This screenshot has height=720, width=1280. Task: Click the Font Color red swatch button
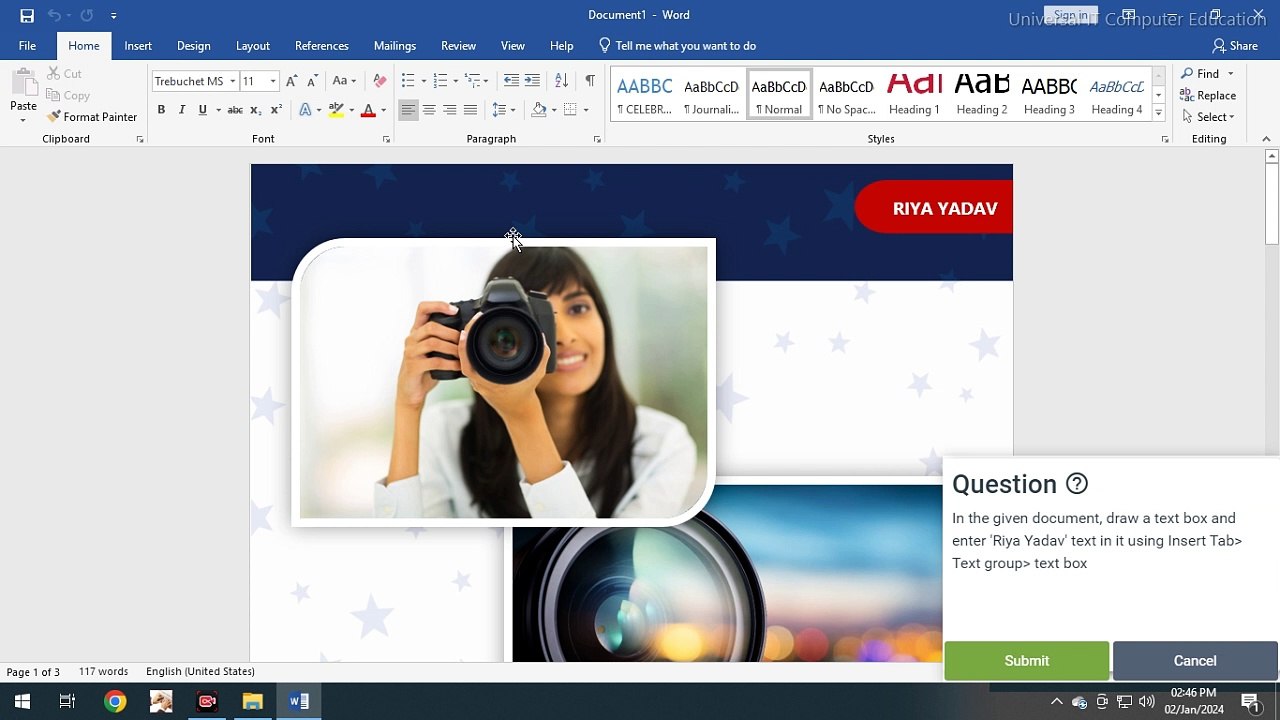(368, 110)
